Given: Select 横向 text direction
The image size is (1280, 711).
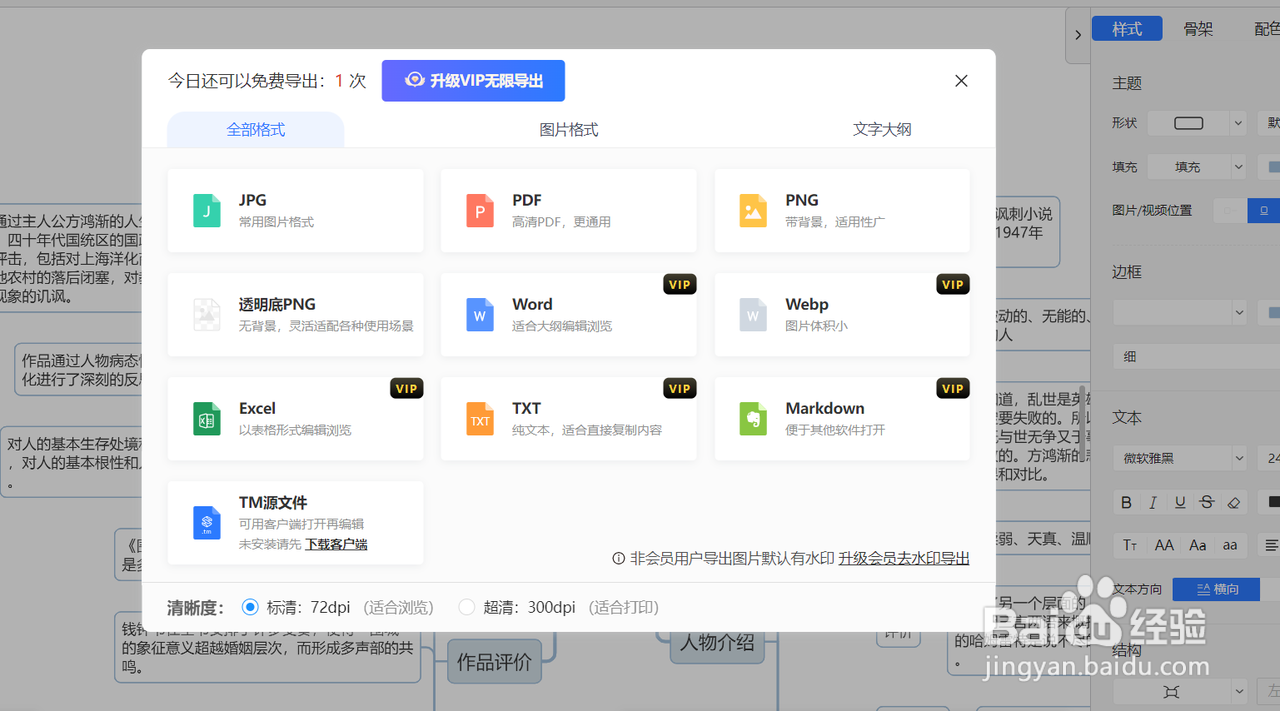Looking at the screenshot, I should pyautogui.click(x=1216, y=589).
